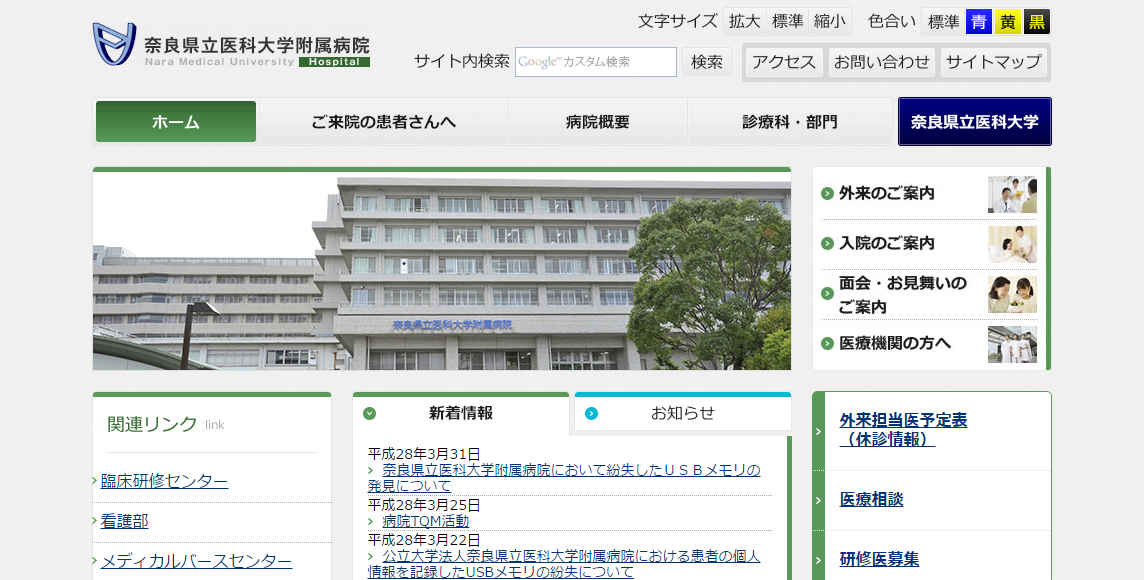1144x580 pixels.
Task: Open 面会・お見舞いのご案内 link
Action: point(903,295)
